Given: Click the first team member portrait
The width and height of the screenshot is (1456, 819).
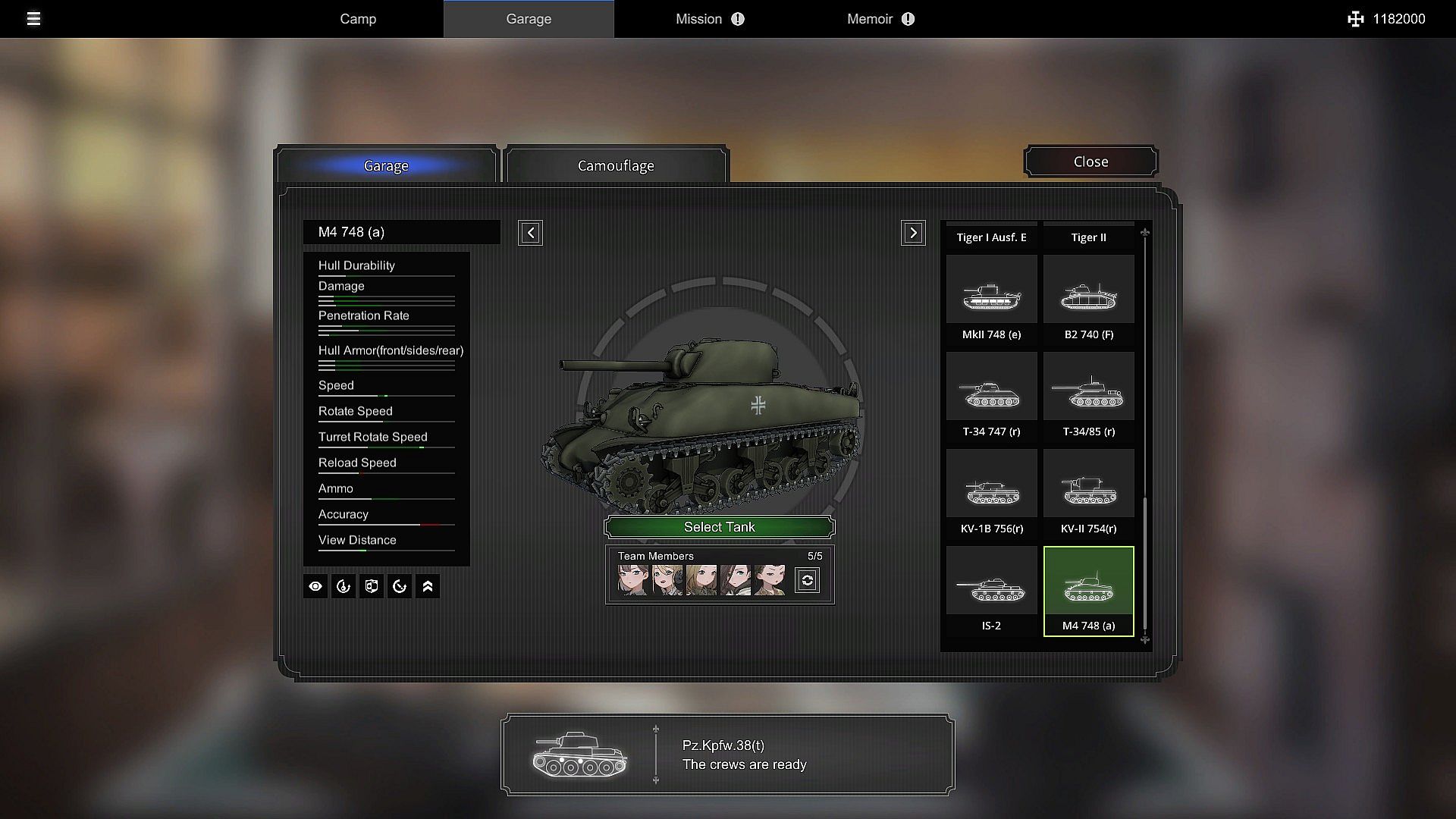Looking at the screenshot, I should pyautogui.click(x=633, y=580).
